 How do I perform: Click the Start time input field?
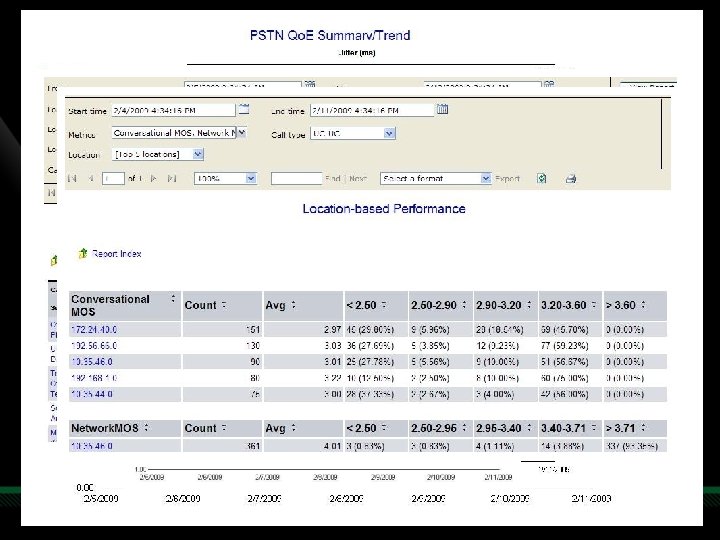174,110
